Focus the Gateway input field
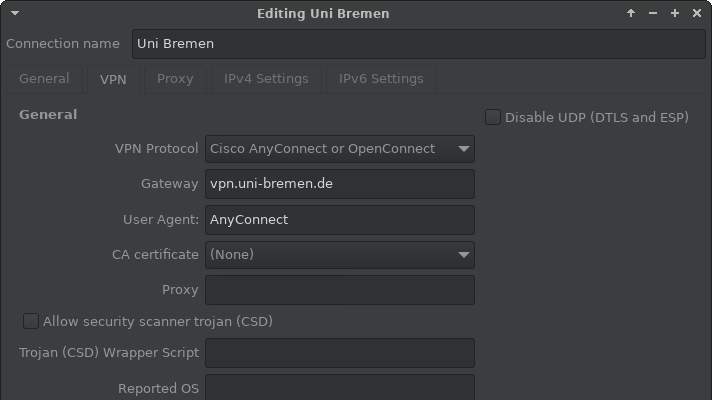712x400 pixels. click(x=339, y=184)
